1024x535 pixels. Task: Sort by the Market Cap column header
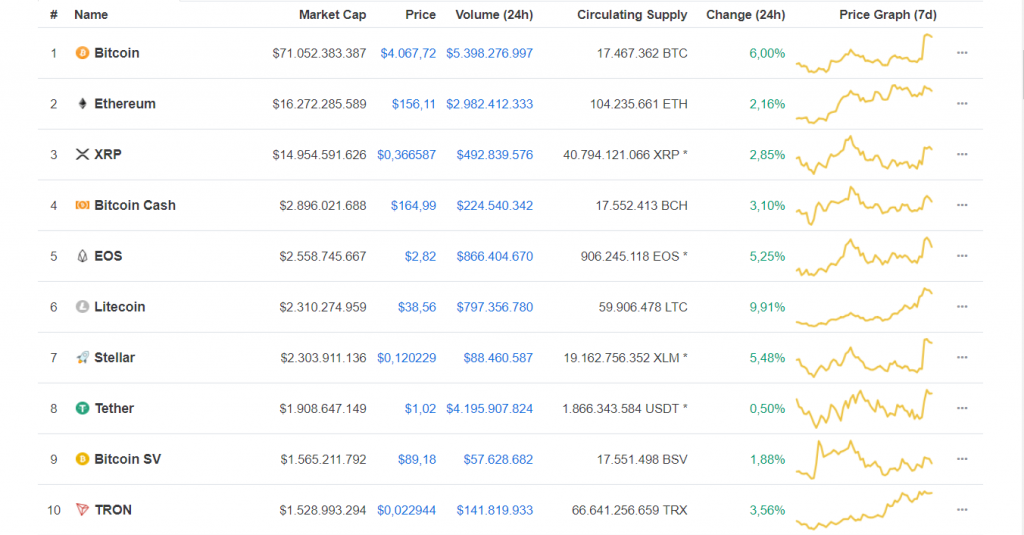[x=332, y=14]
